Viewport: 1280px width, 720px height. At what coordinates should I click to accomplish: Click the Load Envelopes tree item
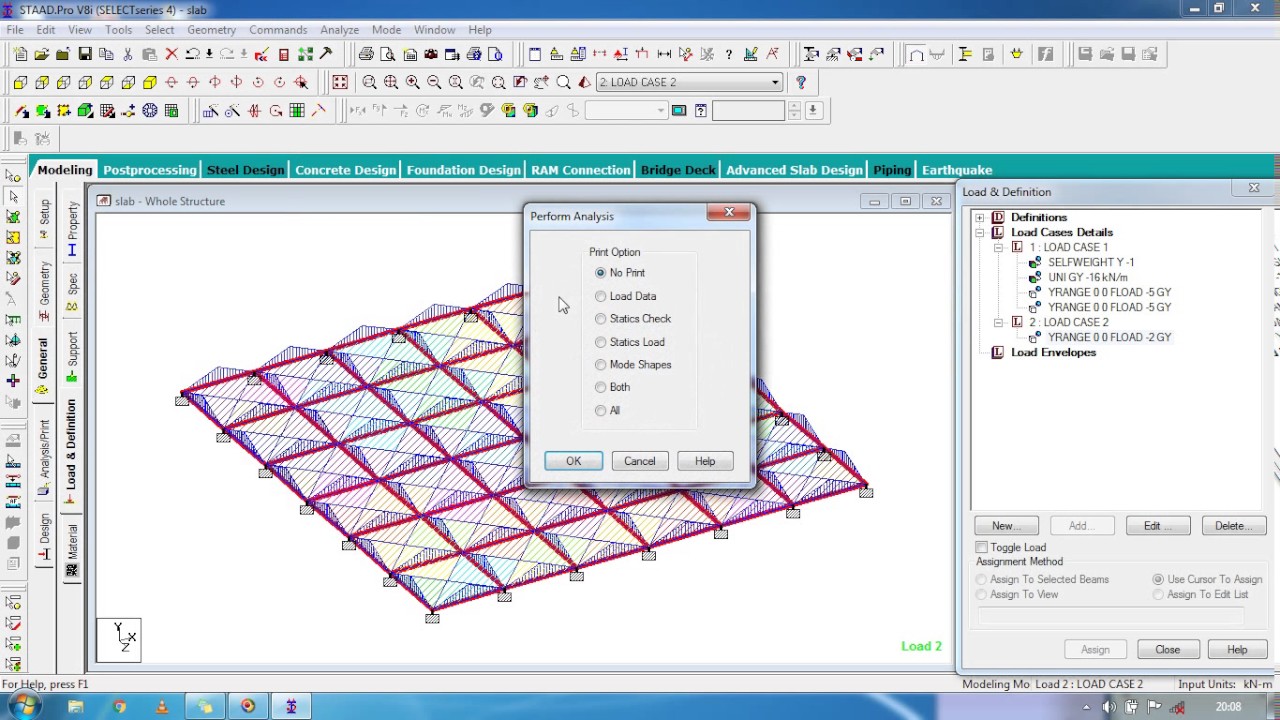tap(1053, 352)
